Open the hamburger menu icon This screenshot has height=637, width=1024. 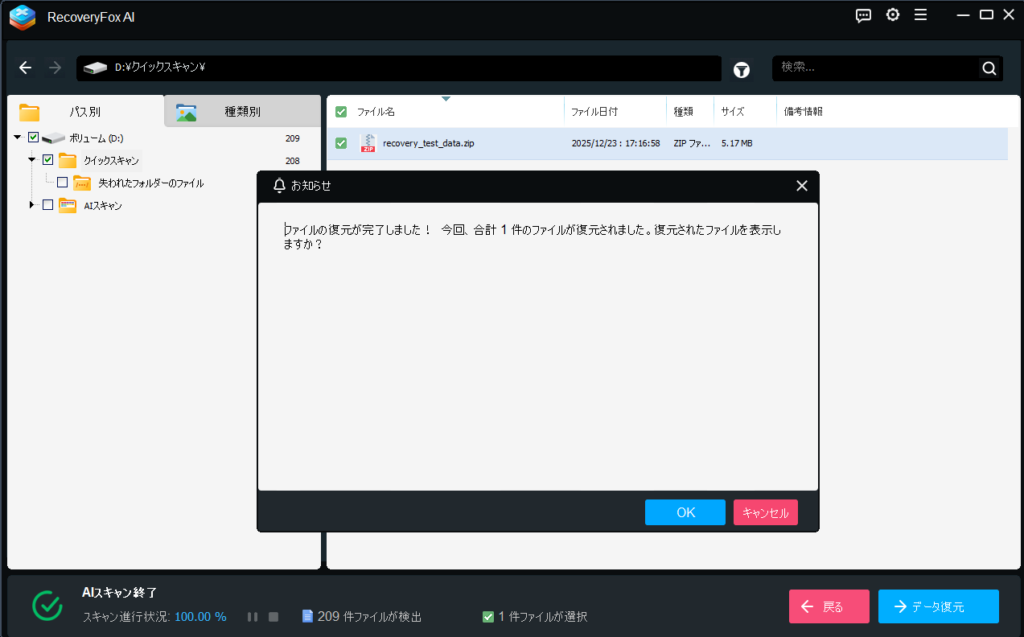(x=920, y=15)
